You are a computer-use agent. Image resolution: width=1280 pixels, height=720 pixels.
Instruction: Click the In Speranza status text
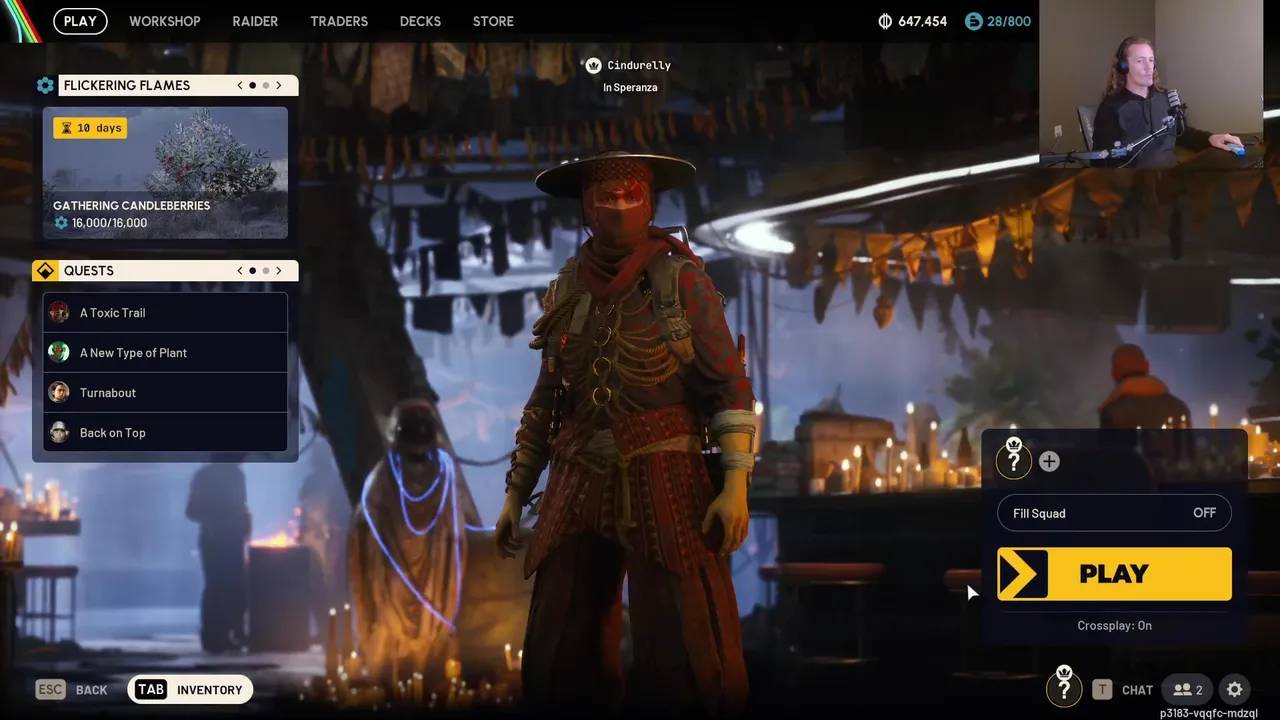630,88
